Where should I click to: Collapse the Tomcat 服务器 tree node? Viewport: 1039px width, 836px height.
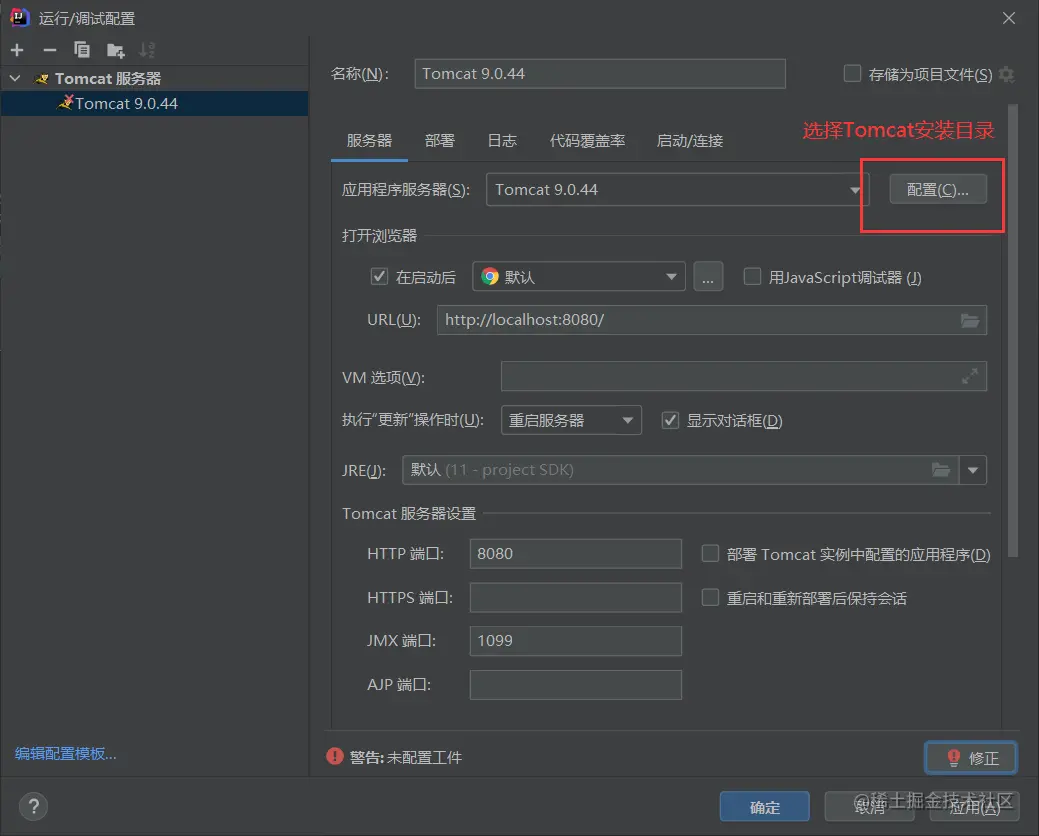click(x=15, y=78)
